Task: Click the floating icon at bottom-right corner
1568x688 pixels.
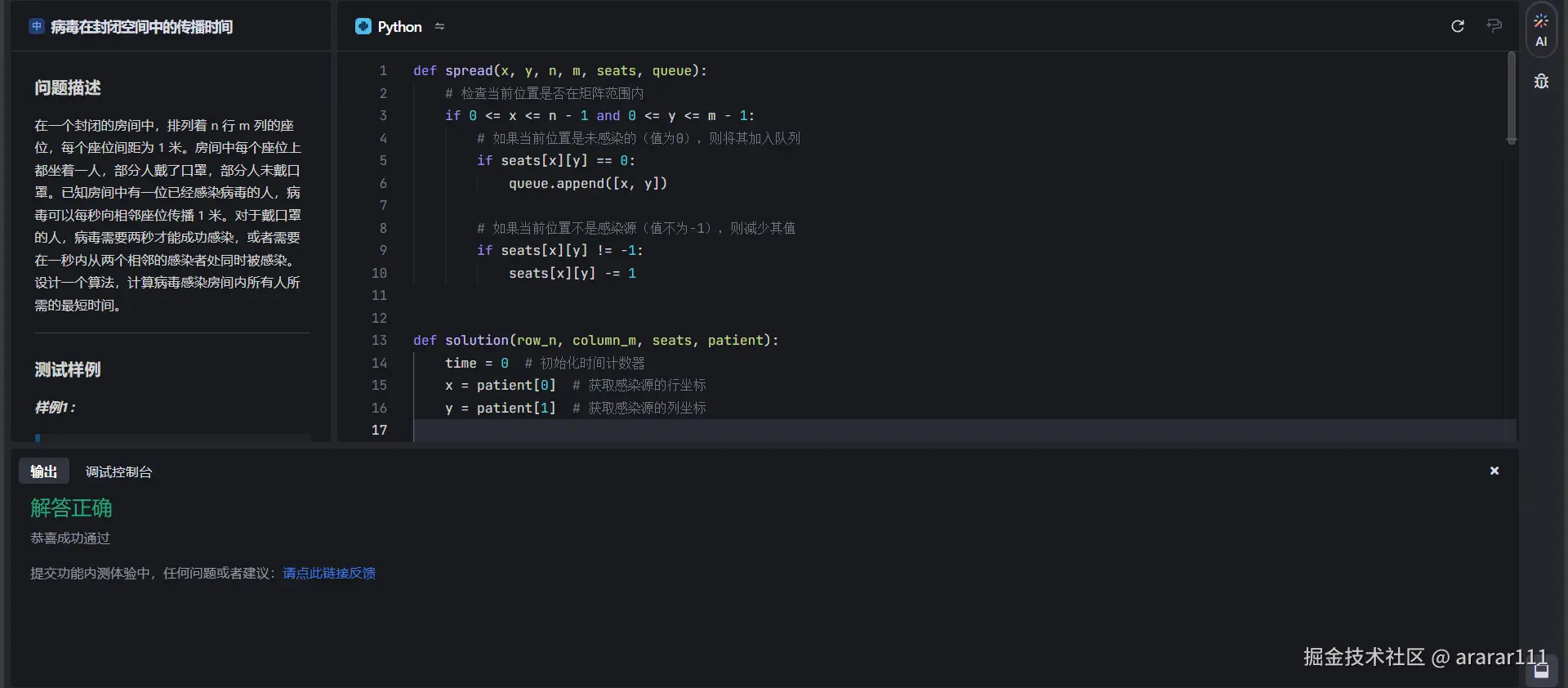Action: point(1541,671)
